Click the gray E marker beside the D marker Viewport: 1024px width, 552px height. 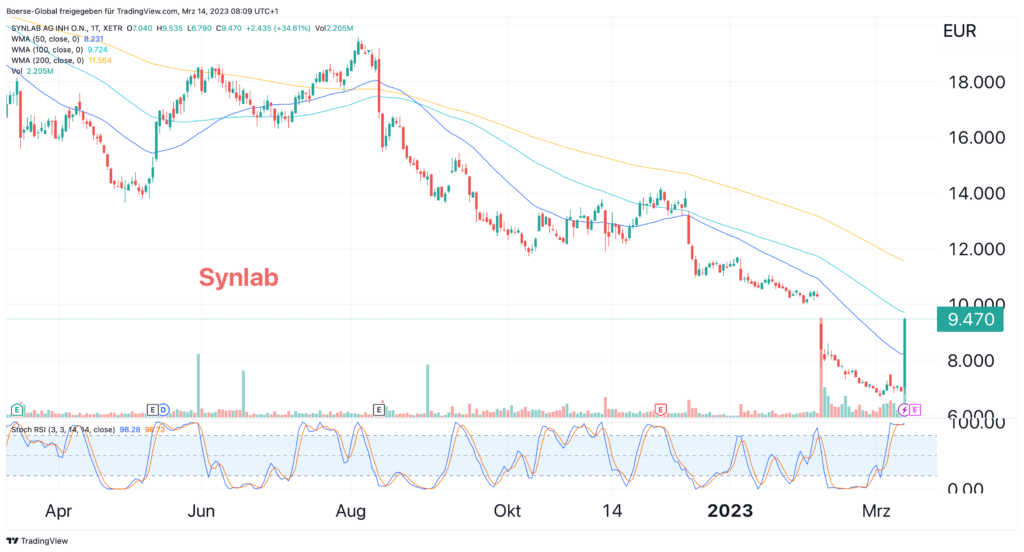[x=153, y=410]
